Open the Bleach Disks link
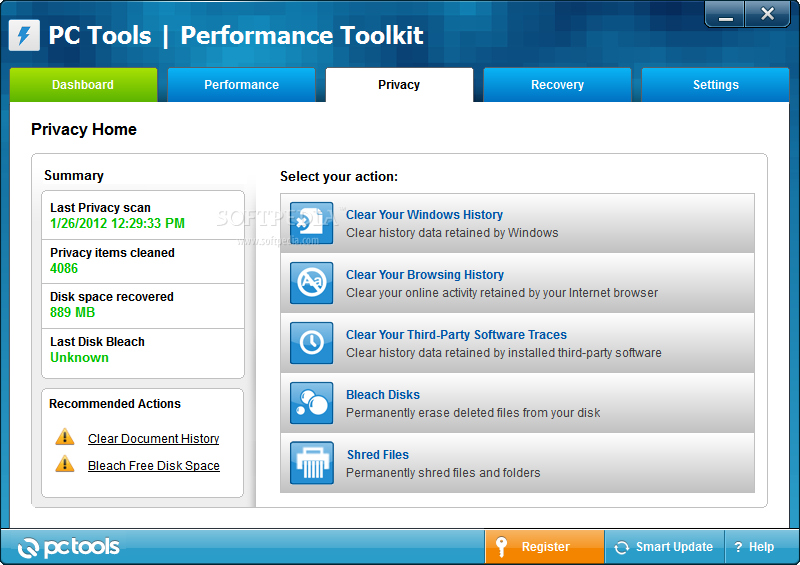800x565 pixels. [383, 395]
